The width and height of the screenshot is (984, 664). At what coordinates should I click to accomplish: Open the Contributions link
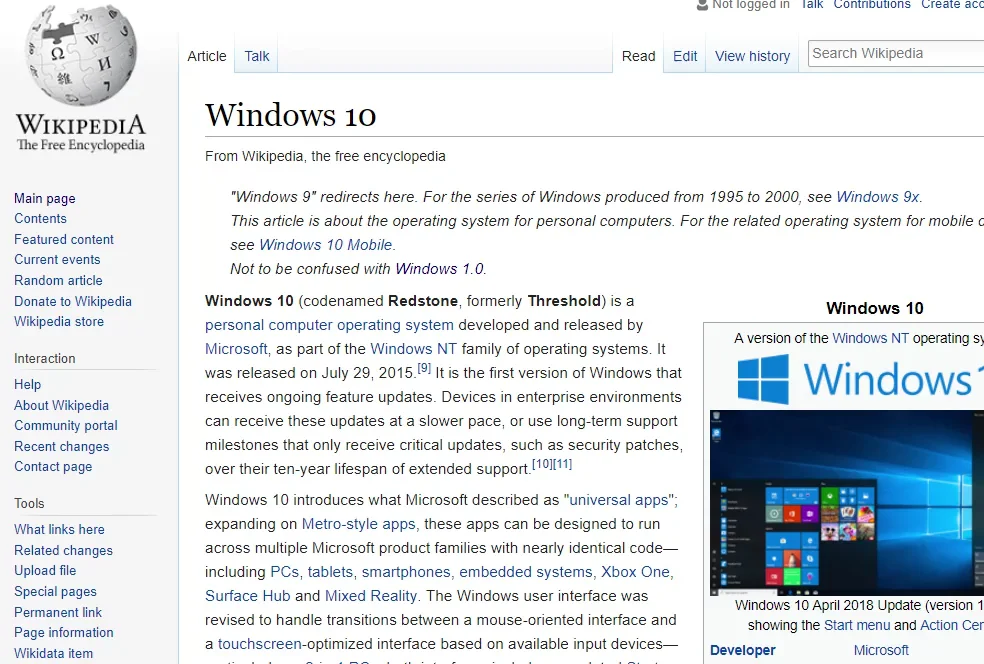pos(872,4)
